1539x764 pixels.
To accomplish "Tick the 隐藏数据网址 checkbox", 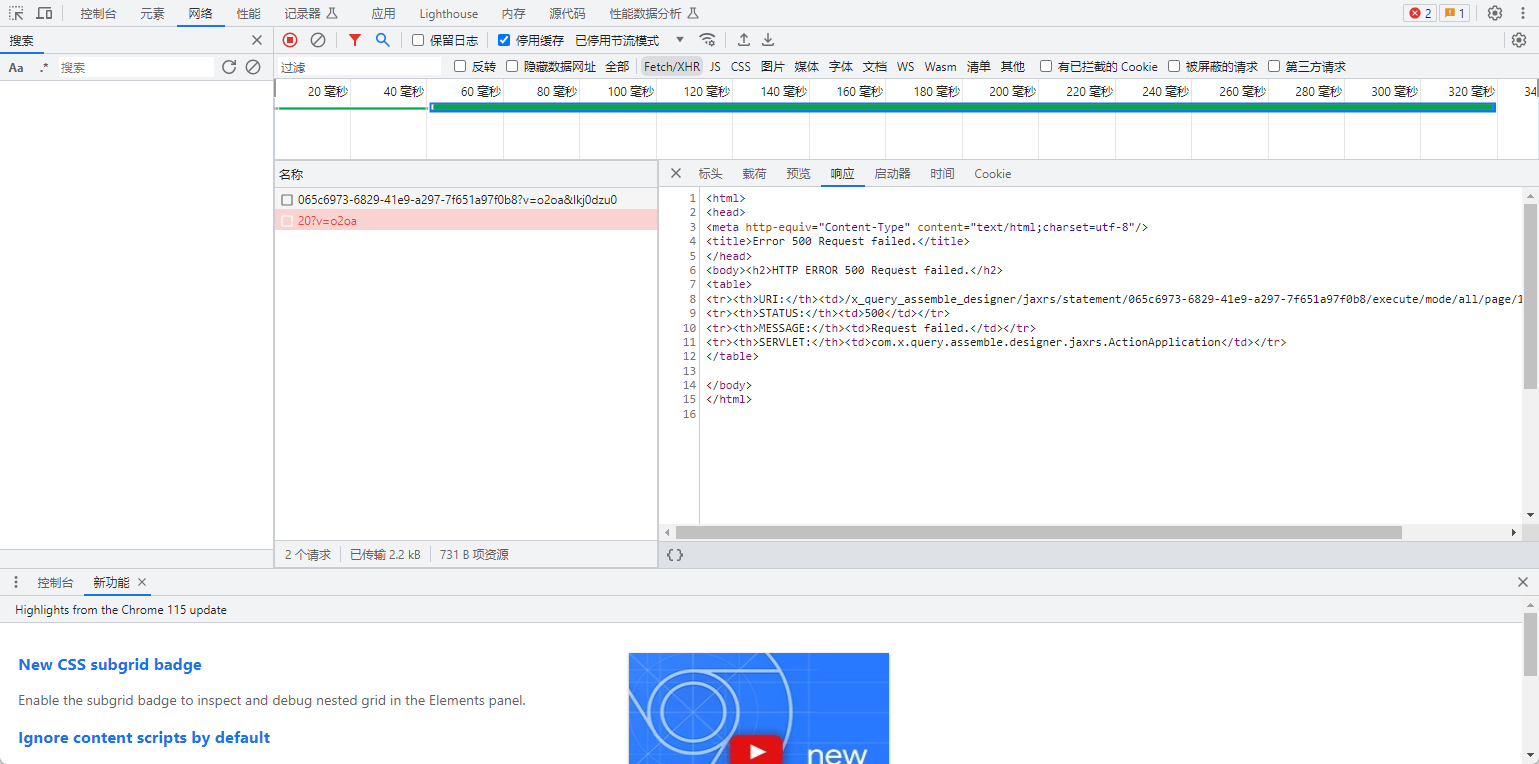I will 512,67.
